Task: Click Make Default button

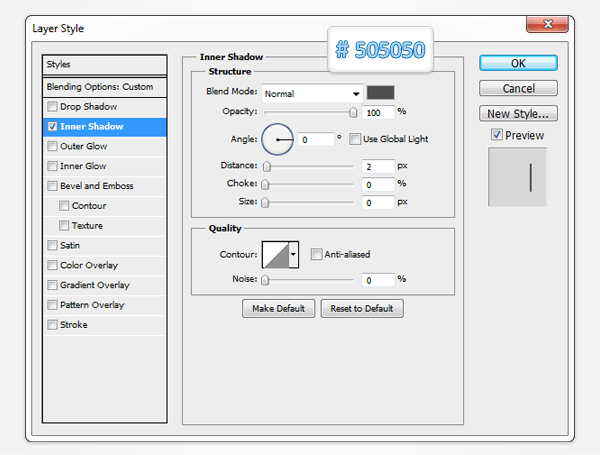Action: click(279, 309)
